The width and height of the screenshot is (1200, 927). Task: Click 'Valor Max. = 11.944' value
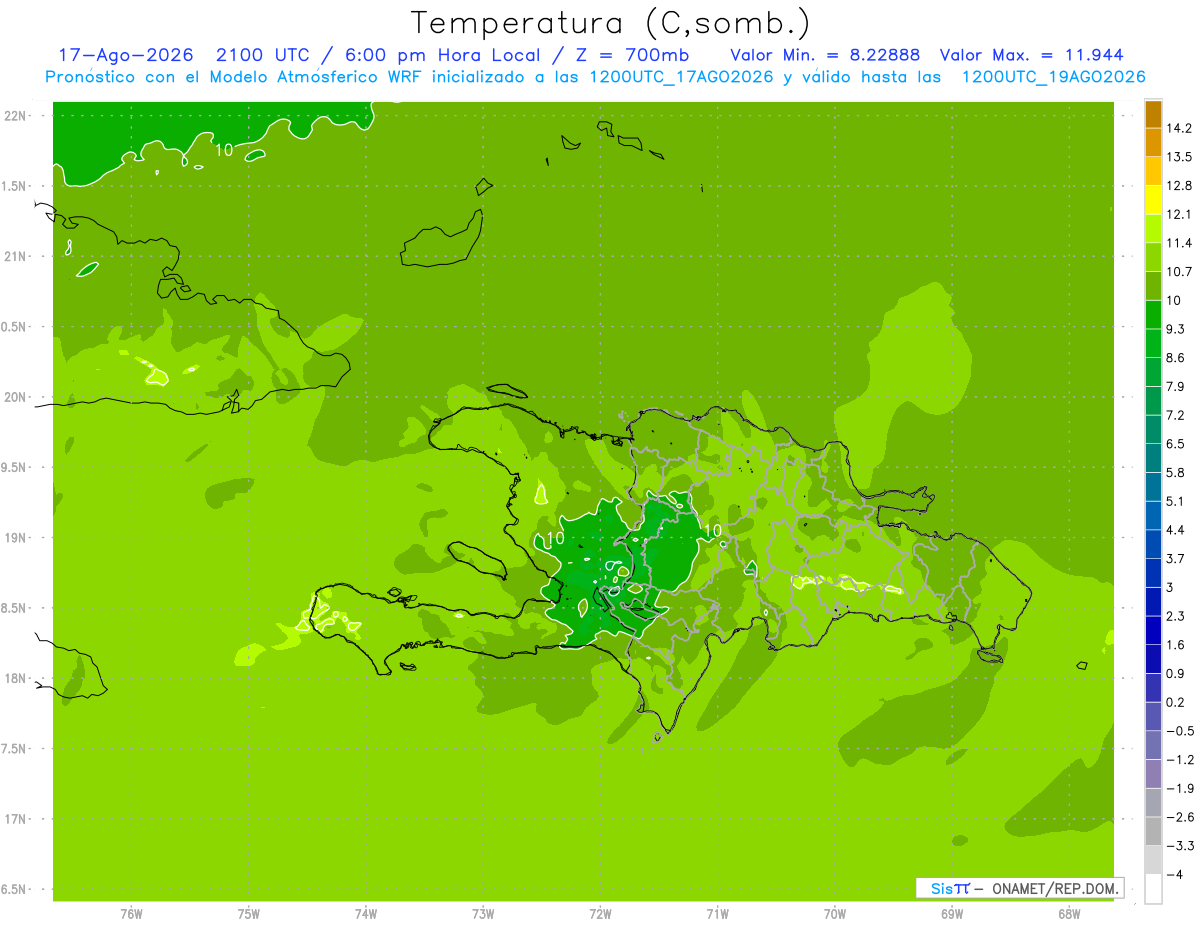[x=1031, y=55]
